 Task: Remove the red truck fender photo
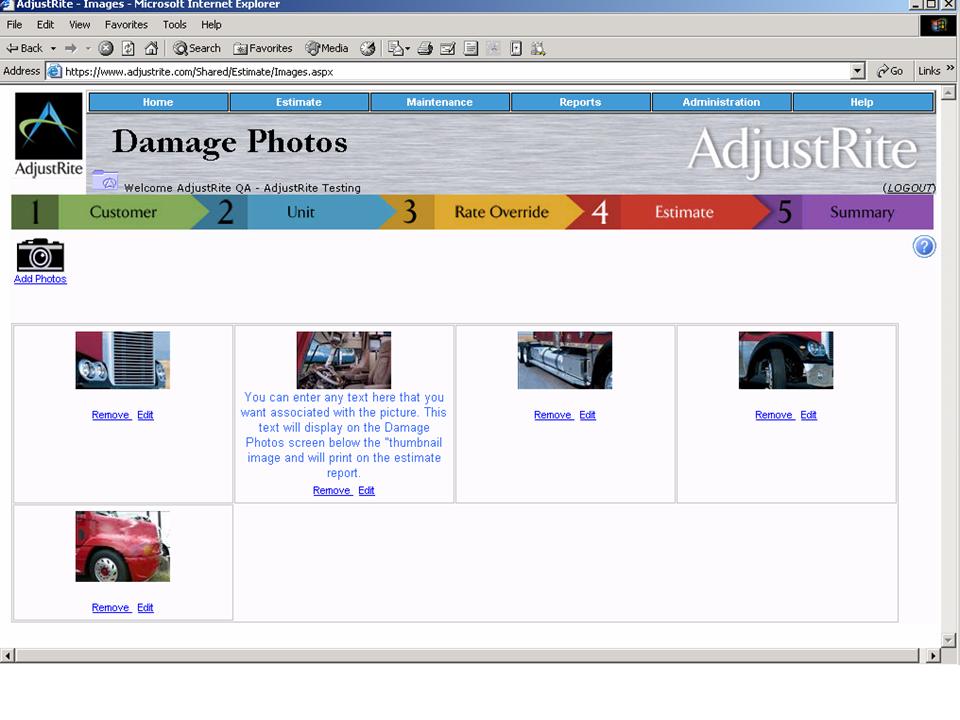point(110,608)
